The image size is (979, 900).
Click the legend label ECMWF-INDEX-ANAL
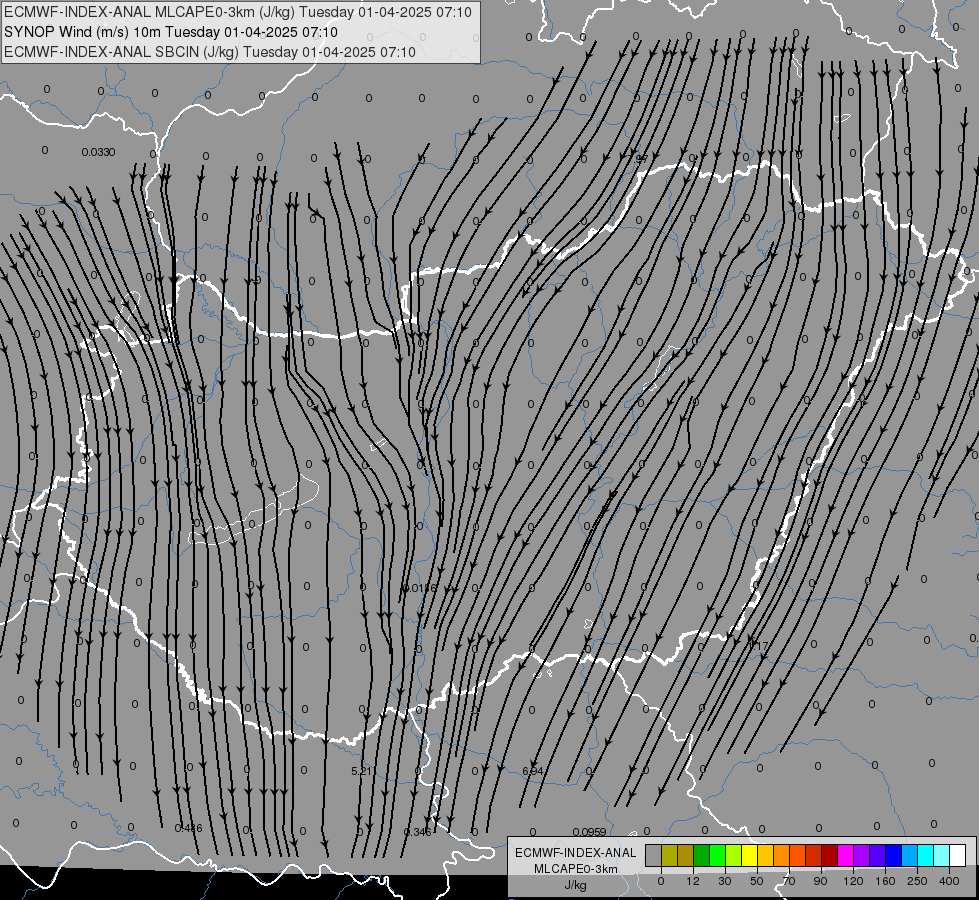click(575, 853)
